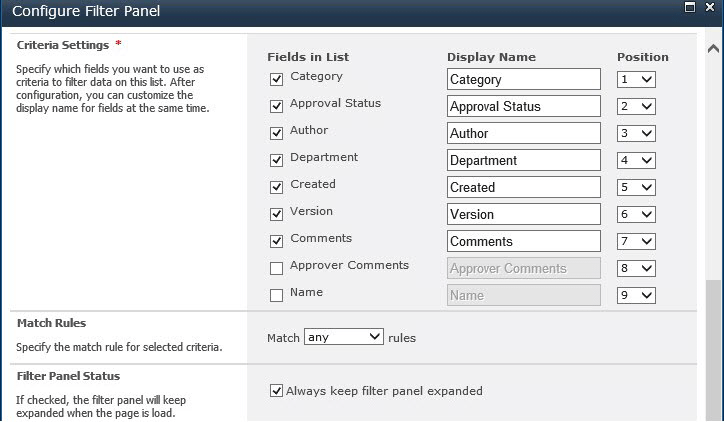Viewport: 724px width, 422px height.
Task: Enable the Approver Comments checkbox
Action: click(276, 268)
